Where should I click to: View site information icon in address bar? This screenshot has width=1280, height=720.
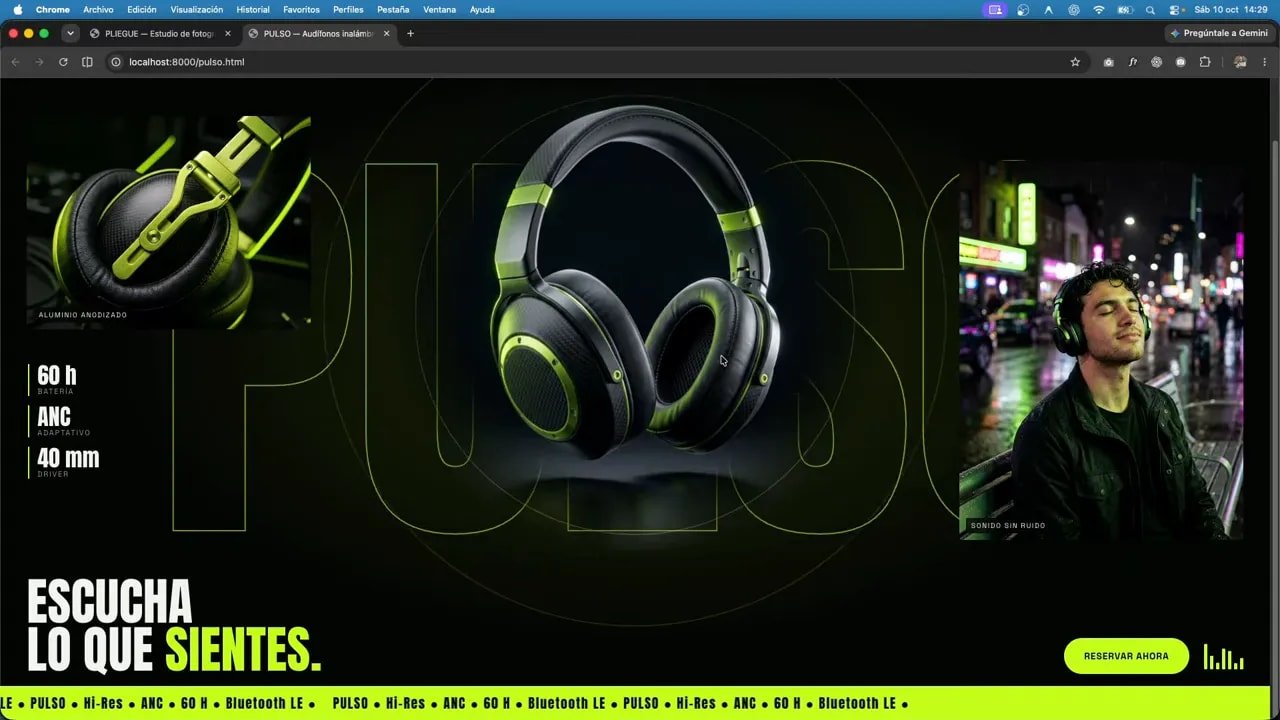tap(116, 62)
